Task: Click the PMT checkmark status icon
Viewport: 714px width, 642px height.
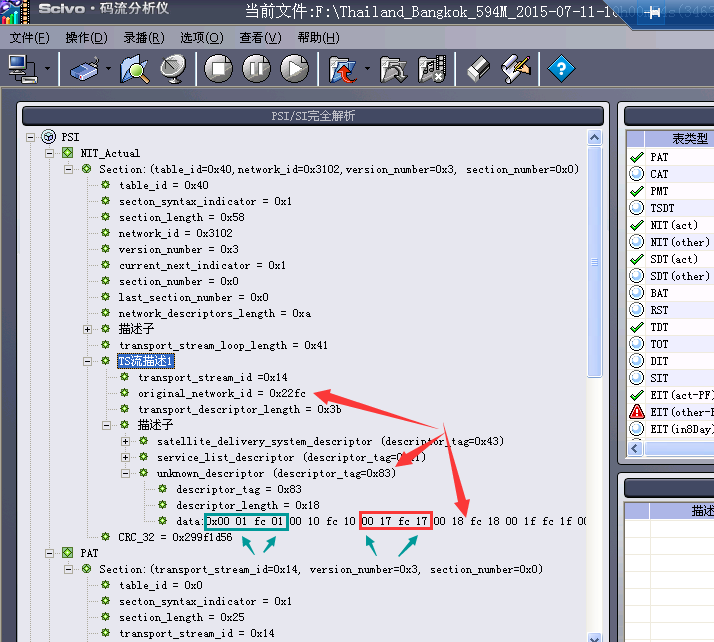Action: tap(637, 191)
